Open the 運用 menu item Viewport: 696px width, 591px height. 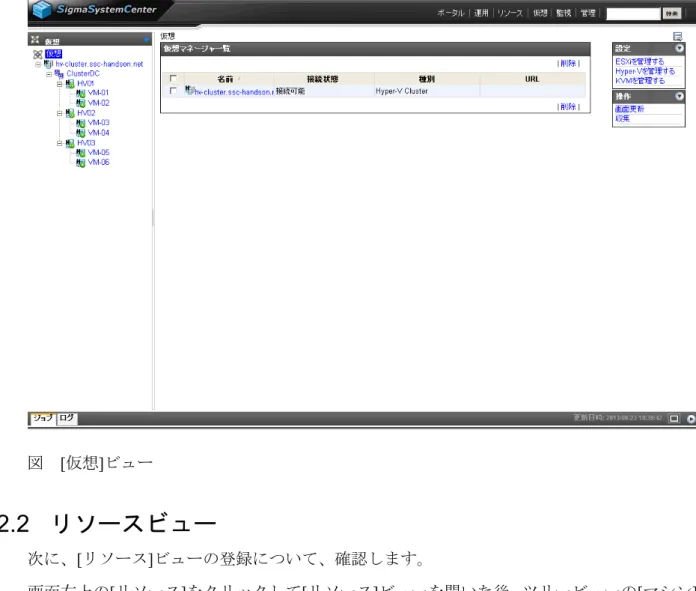(481, 13)
